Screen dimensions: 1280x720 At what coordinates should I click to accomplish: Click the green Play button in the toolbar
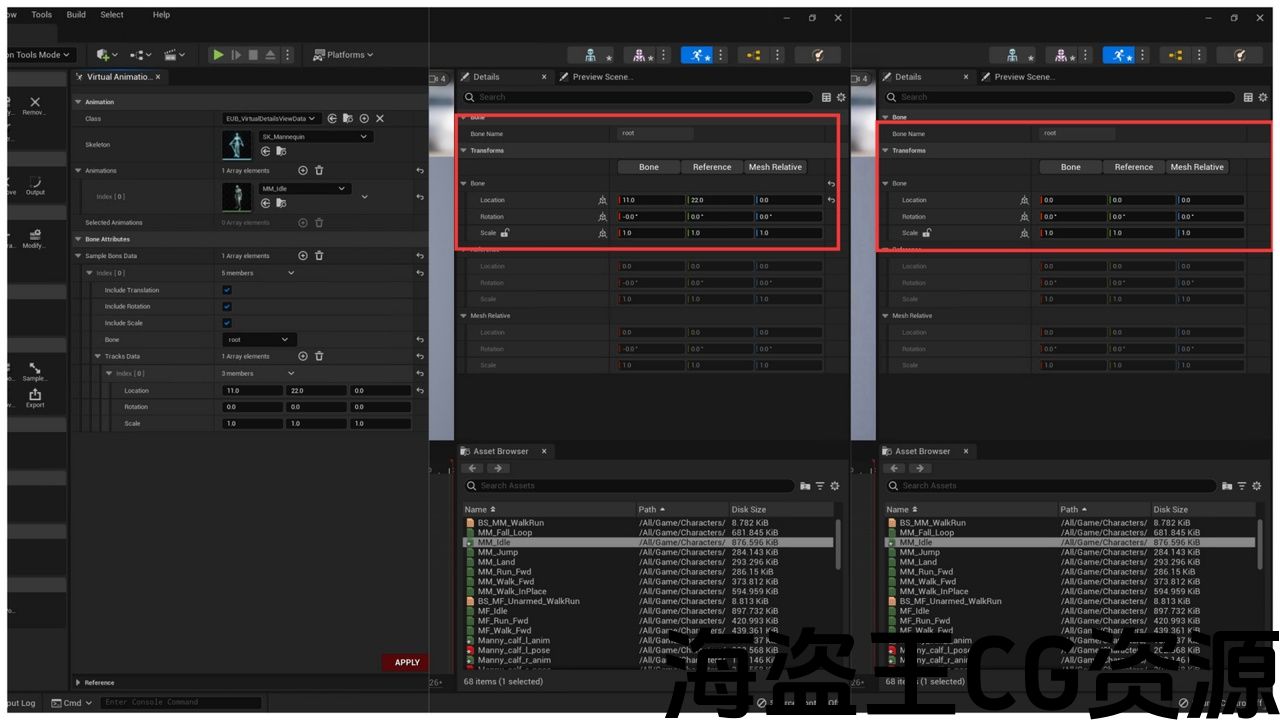click(x=218, y=55)
